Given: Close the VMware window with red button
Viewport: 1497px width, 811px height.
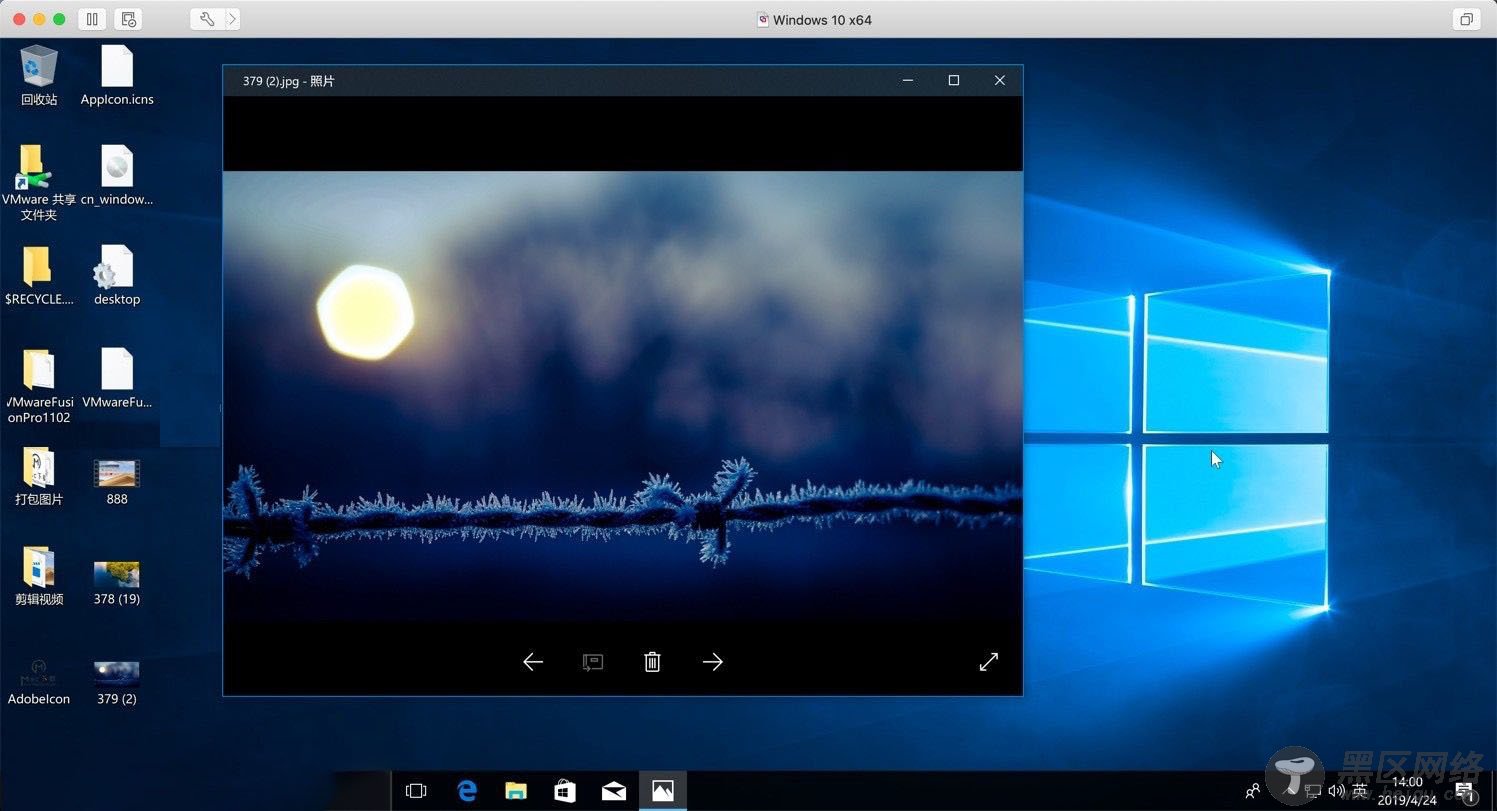Looking at the screenshot, I should click(x=19, y=19).
